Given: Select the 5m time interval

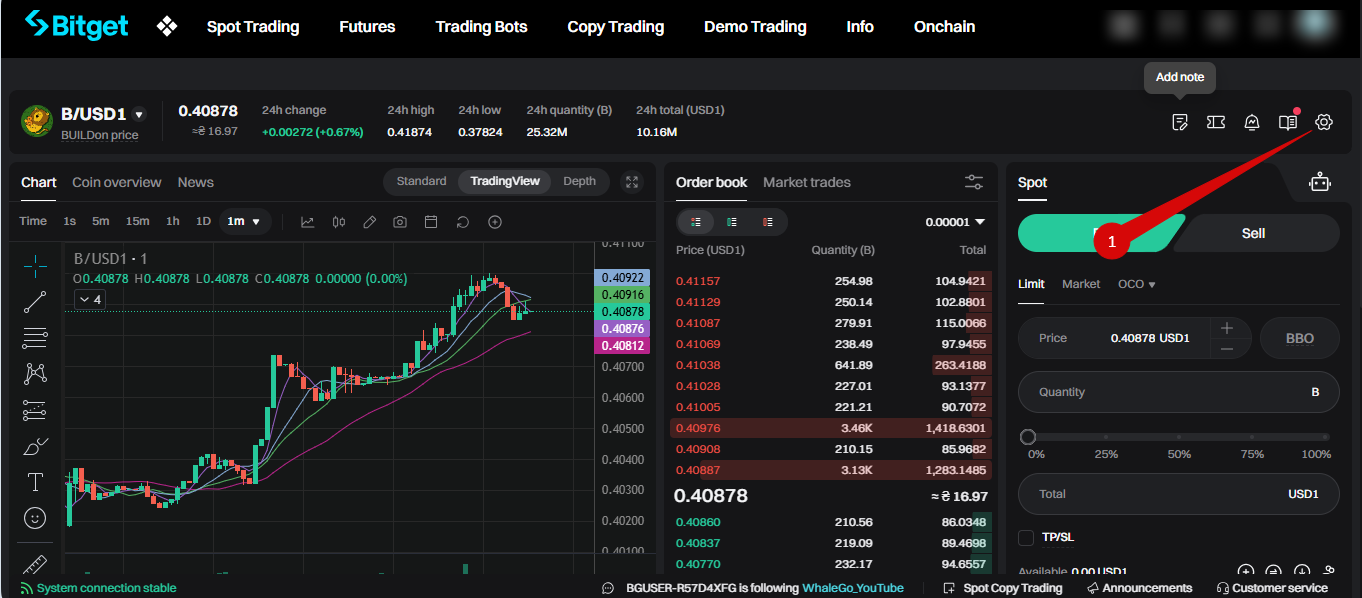Looking at the screenshot, I should pos(101,221).
